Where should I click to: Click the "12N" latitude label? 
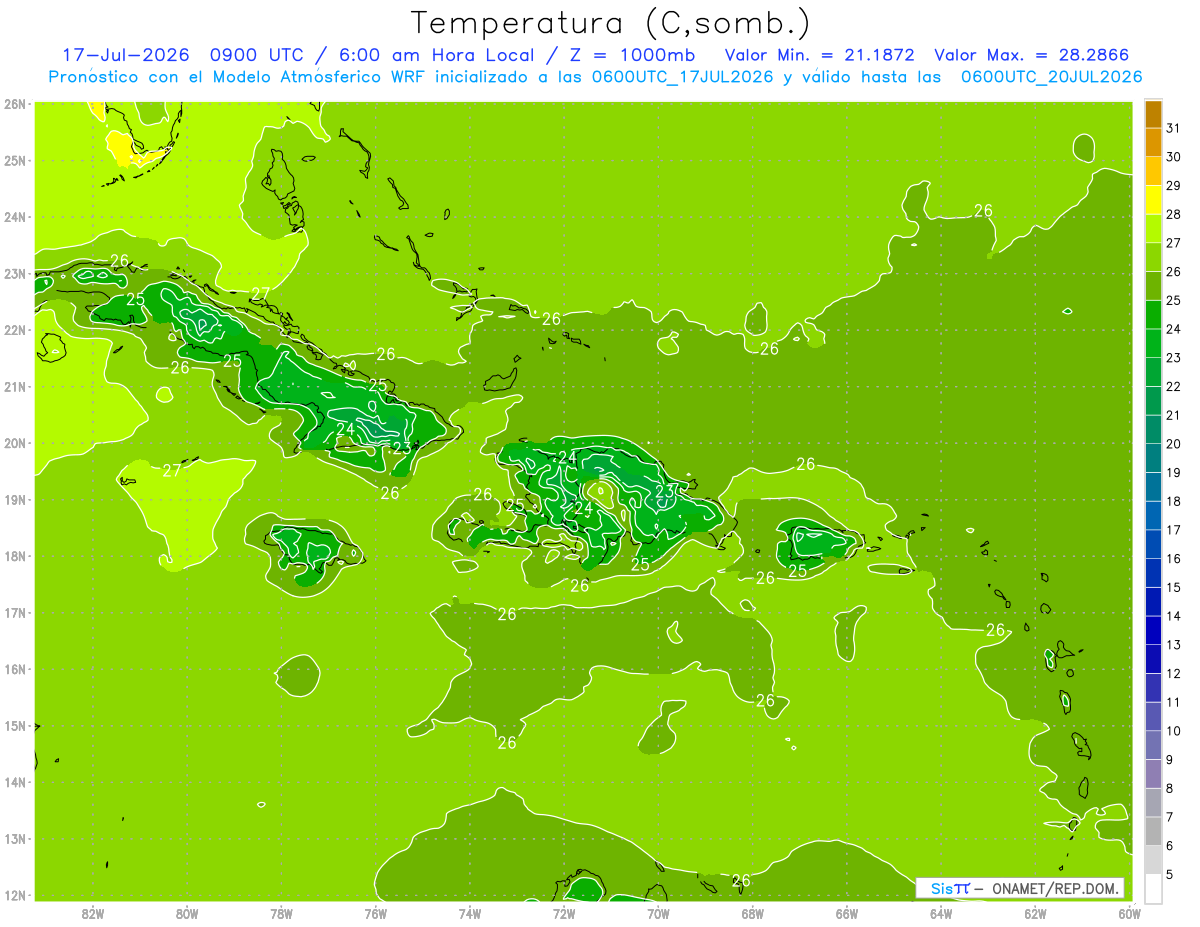14,895
